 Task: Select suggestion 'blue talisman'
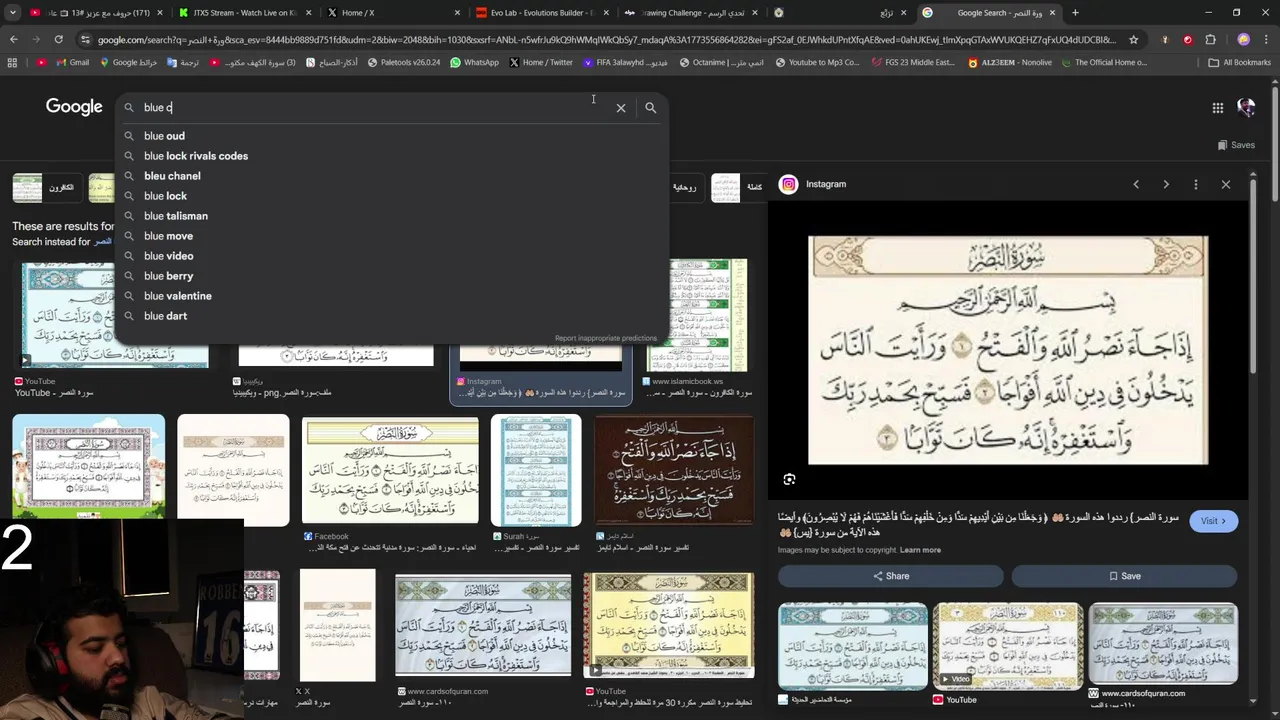tap(390, 216)
